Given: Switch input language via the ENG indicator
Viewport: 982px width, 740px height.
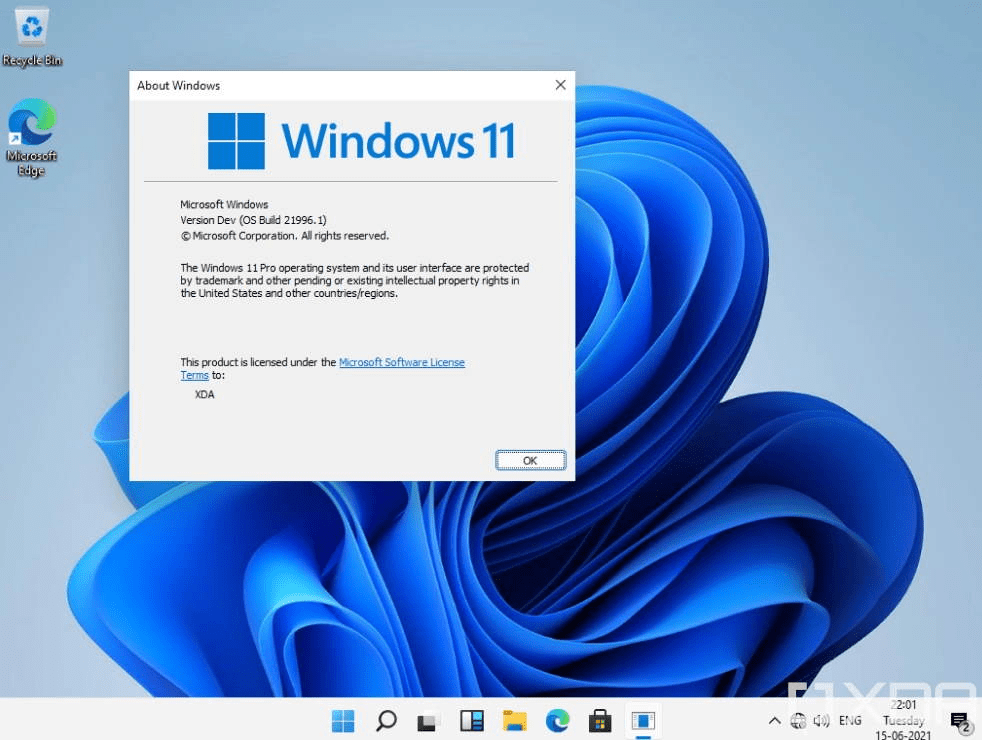Looking at the screenshot, I should (849, 720).
